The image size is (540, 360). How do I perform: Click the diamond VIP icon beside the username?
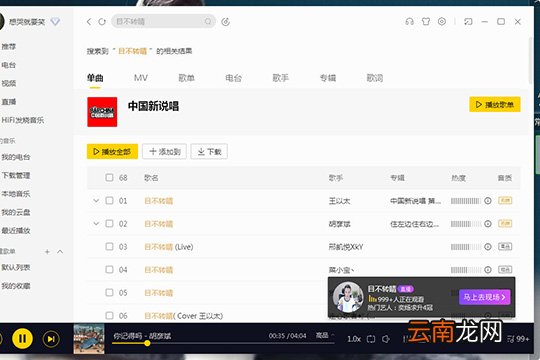[55, 22]
